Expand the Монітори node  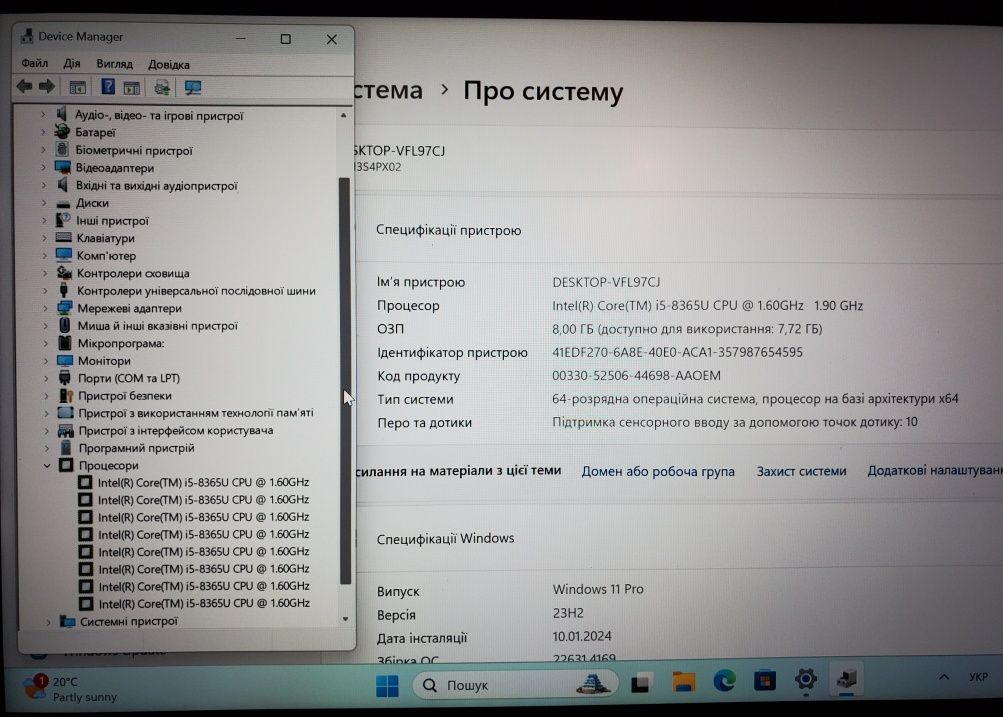pos(46,361)
